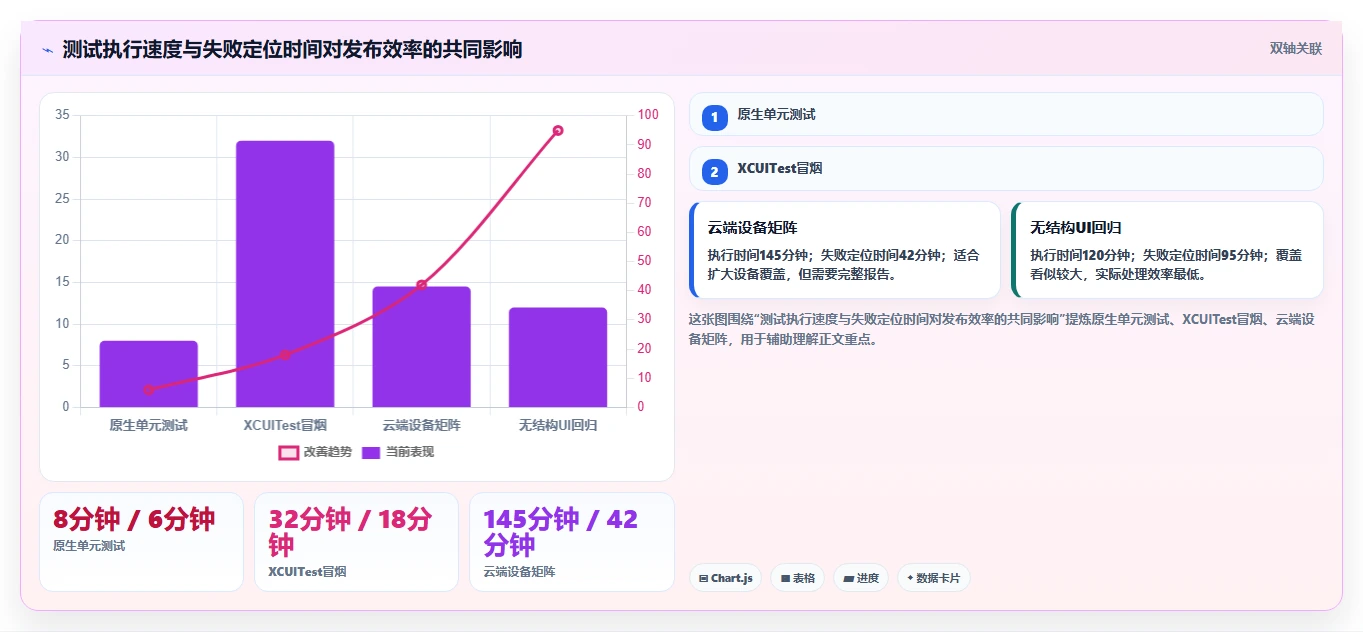Click the icon in the 进度 chip
Image resolution: width=1363 pixels, height=632 pixels.
coord(848,578)
